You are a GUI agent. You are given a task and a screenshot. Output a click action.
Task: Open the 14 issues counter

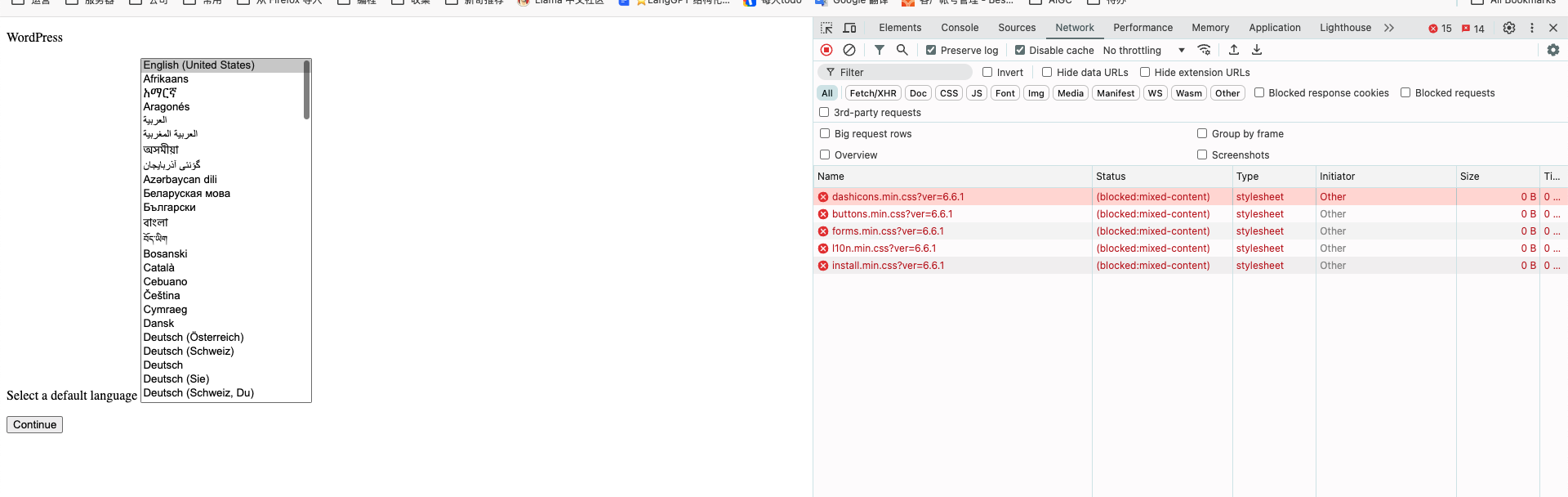point(1473,29)
